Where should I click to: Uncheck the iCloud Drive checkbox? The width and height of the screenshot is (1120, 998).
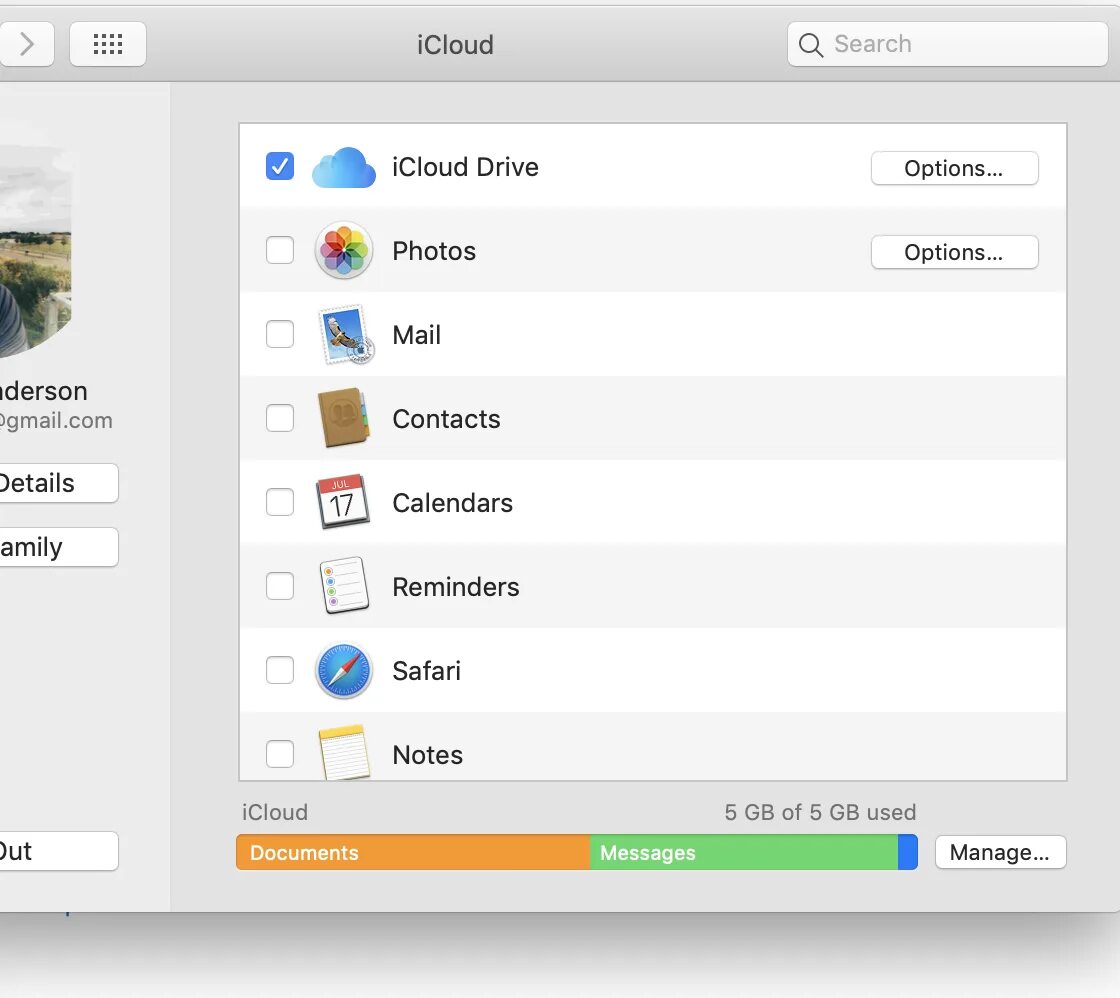click(280, 166)
